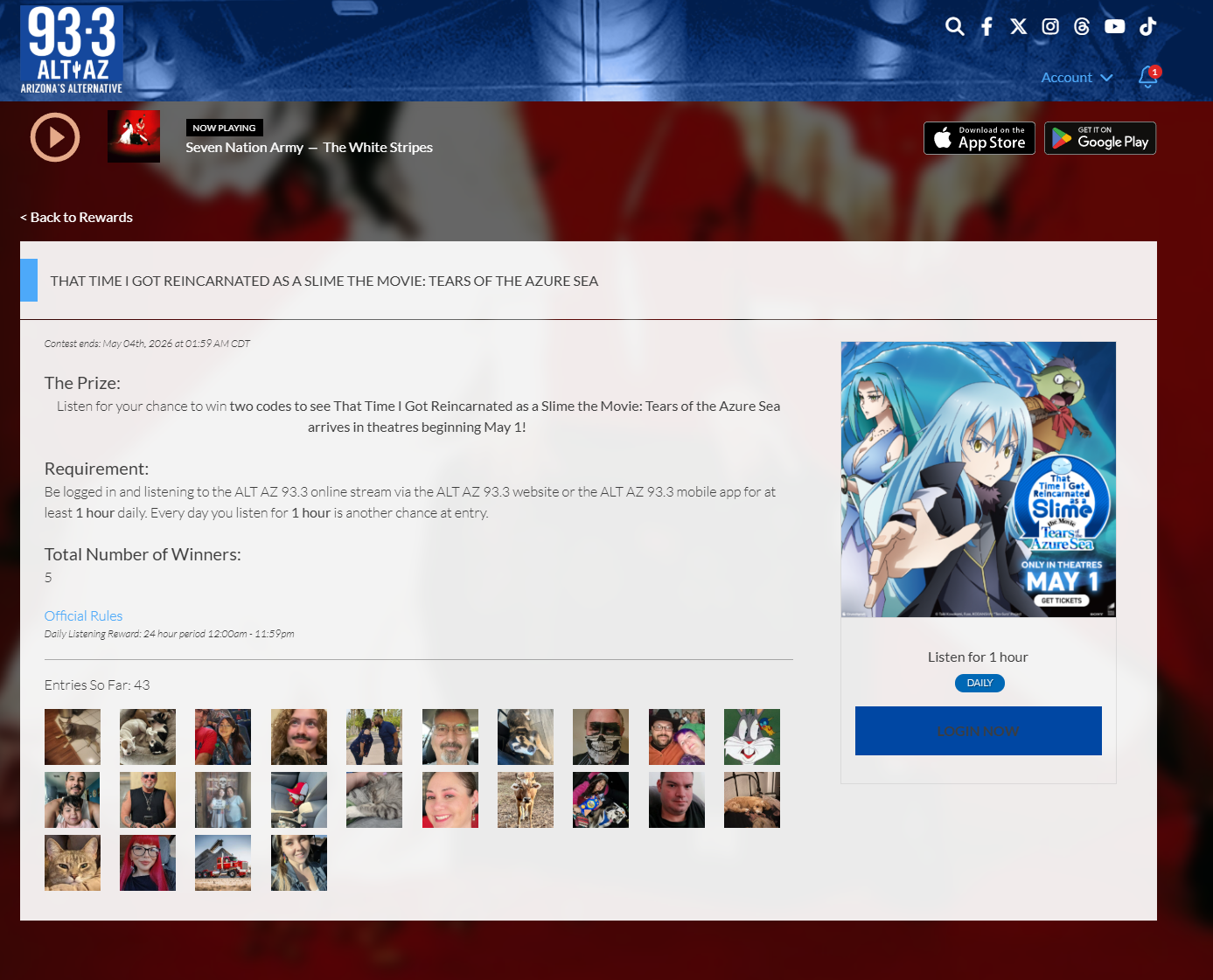Screen dimensions: 1213x980
Task: Open the Threads social icon
Action: pos(1082,26)
